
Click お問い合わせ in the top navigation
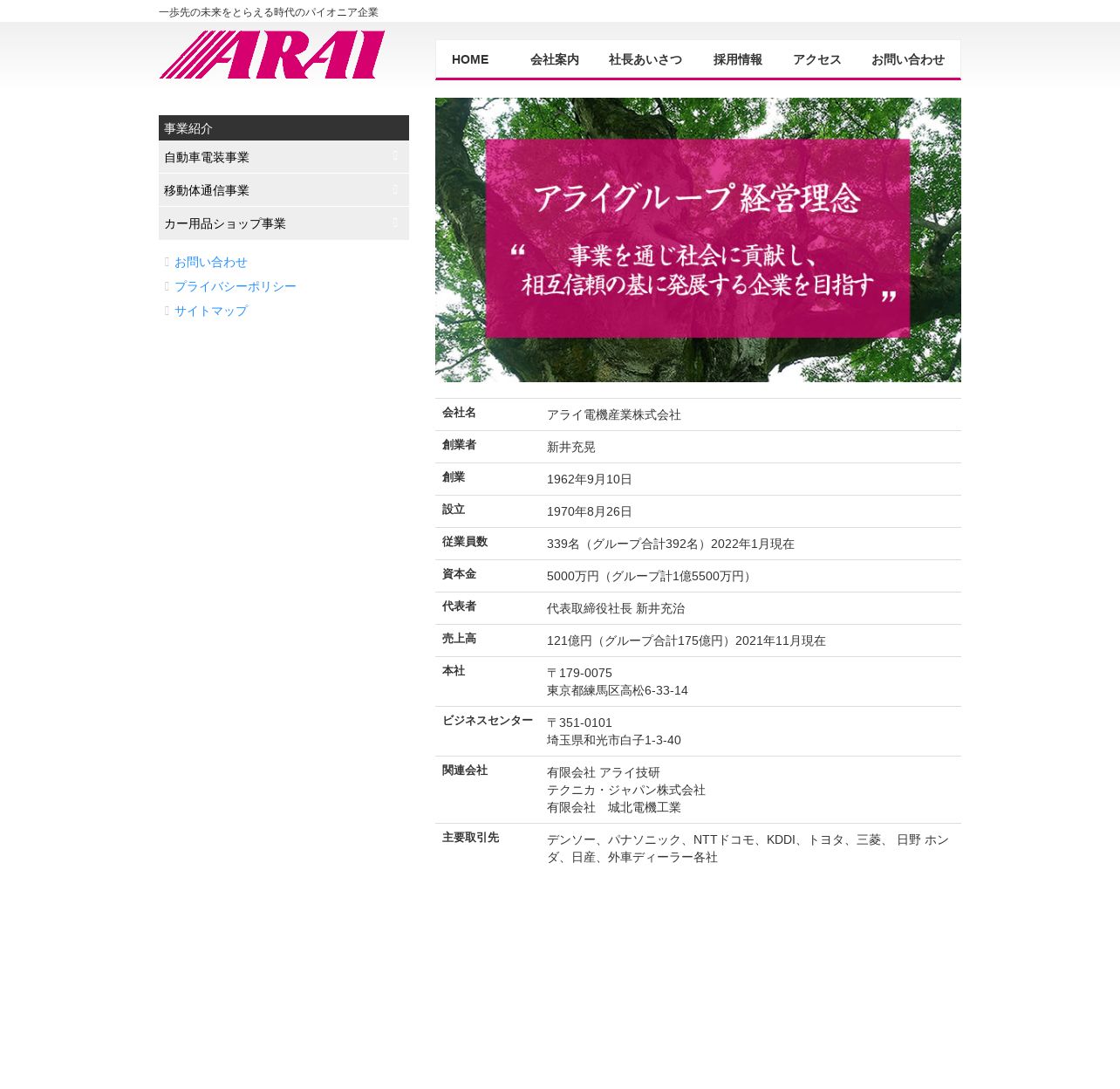click(x=908, y=59)
